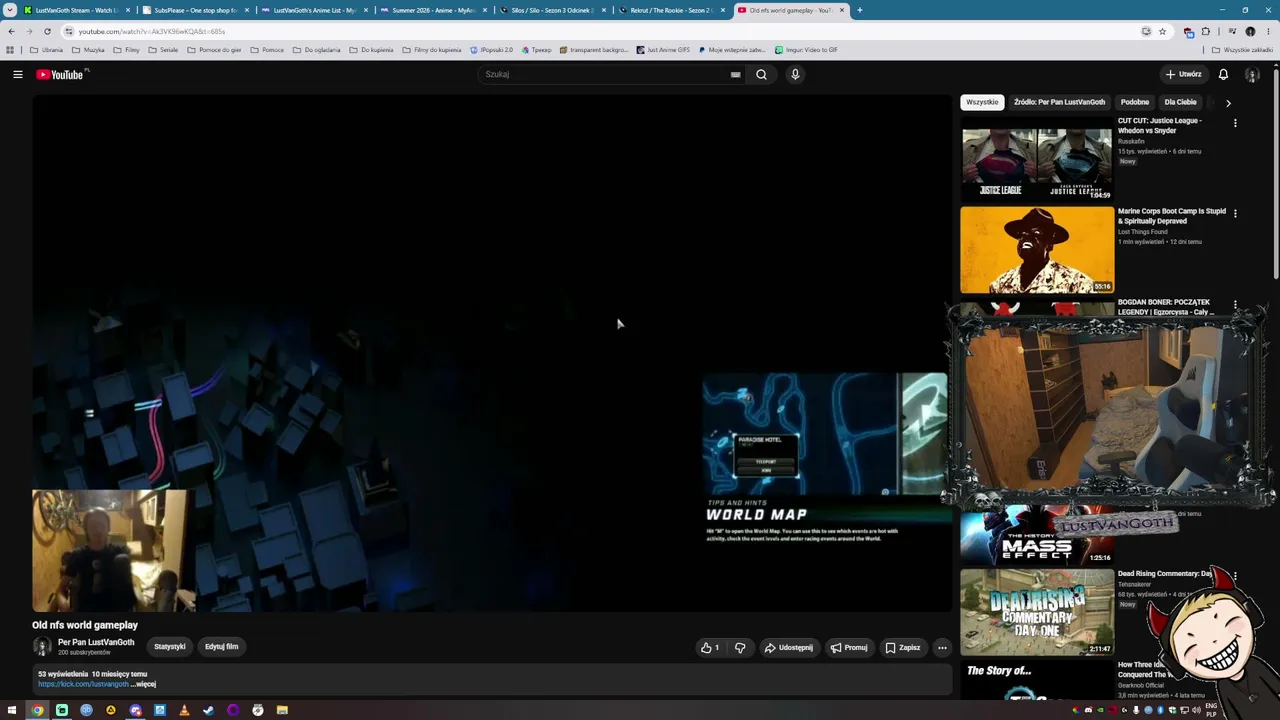Open more actions ellipsis below video

click(941, 647)
